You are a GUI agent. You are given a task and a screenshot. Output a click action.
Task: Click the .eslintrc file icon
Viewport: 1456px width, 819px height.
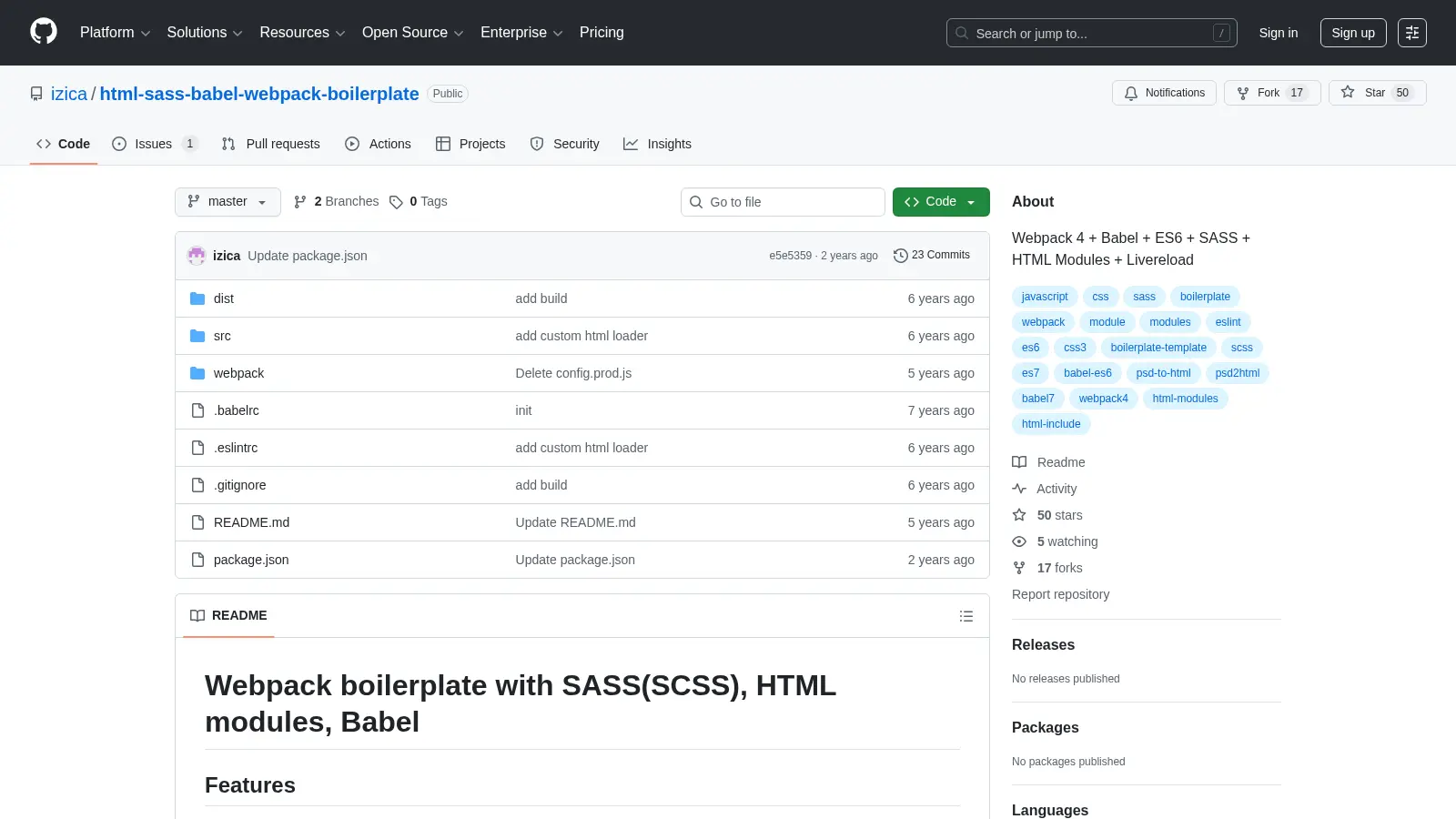pyautogui.click(x=197, y=448)
